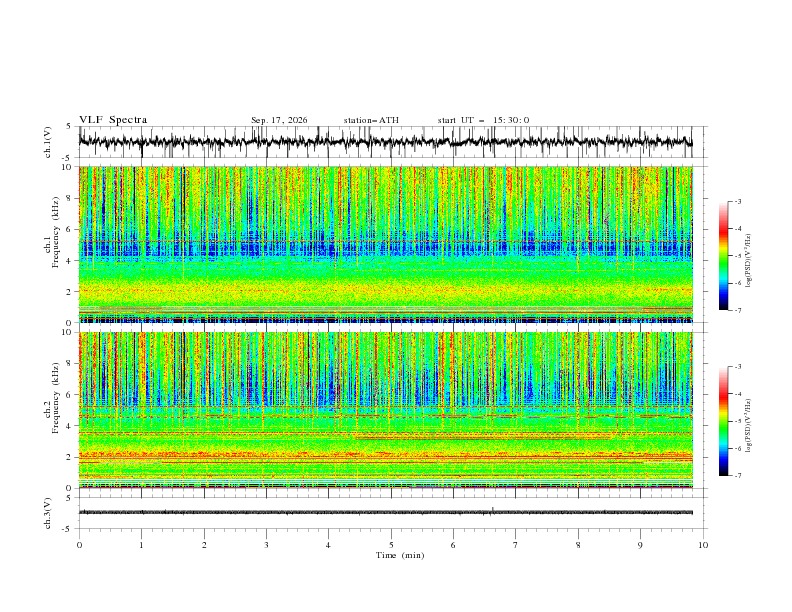Viewport: 792px width, 612px height.
Task: Click the "ch.3(V)" waveform axis label
Action: coord(48,513)
